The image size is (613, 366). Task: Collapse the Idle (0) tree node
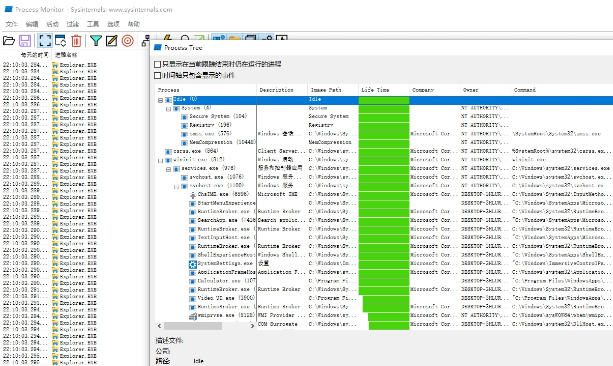click(160, 100)
